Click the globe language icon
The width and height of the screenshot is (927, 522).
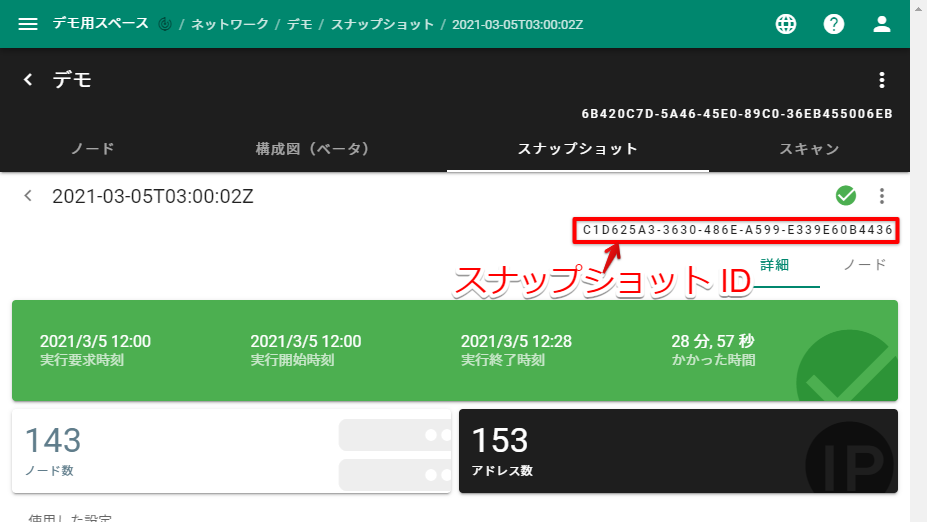[x=786, y=24]
